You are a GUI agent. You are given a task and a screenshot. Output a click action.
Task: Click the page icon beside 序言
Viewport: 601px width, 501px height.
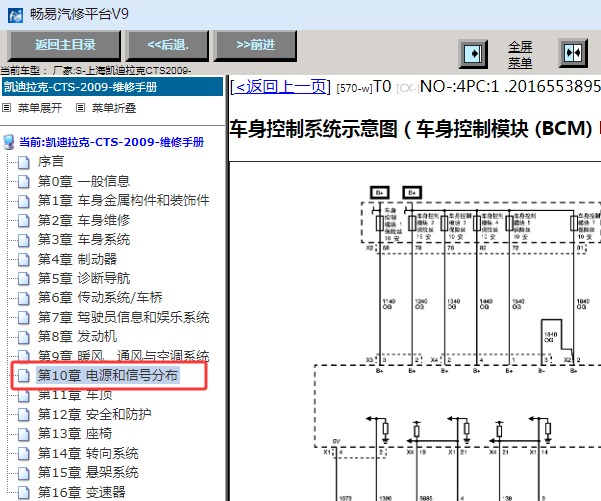pyautogui.click(x=24, y=162)
